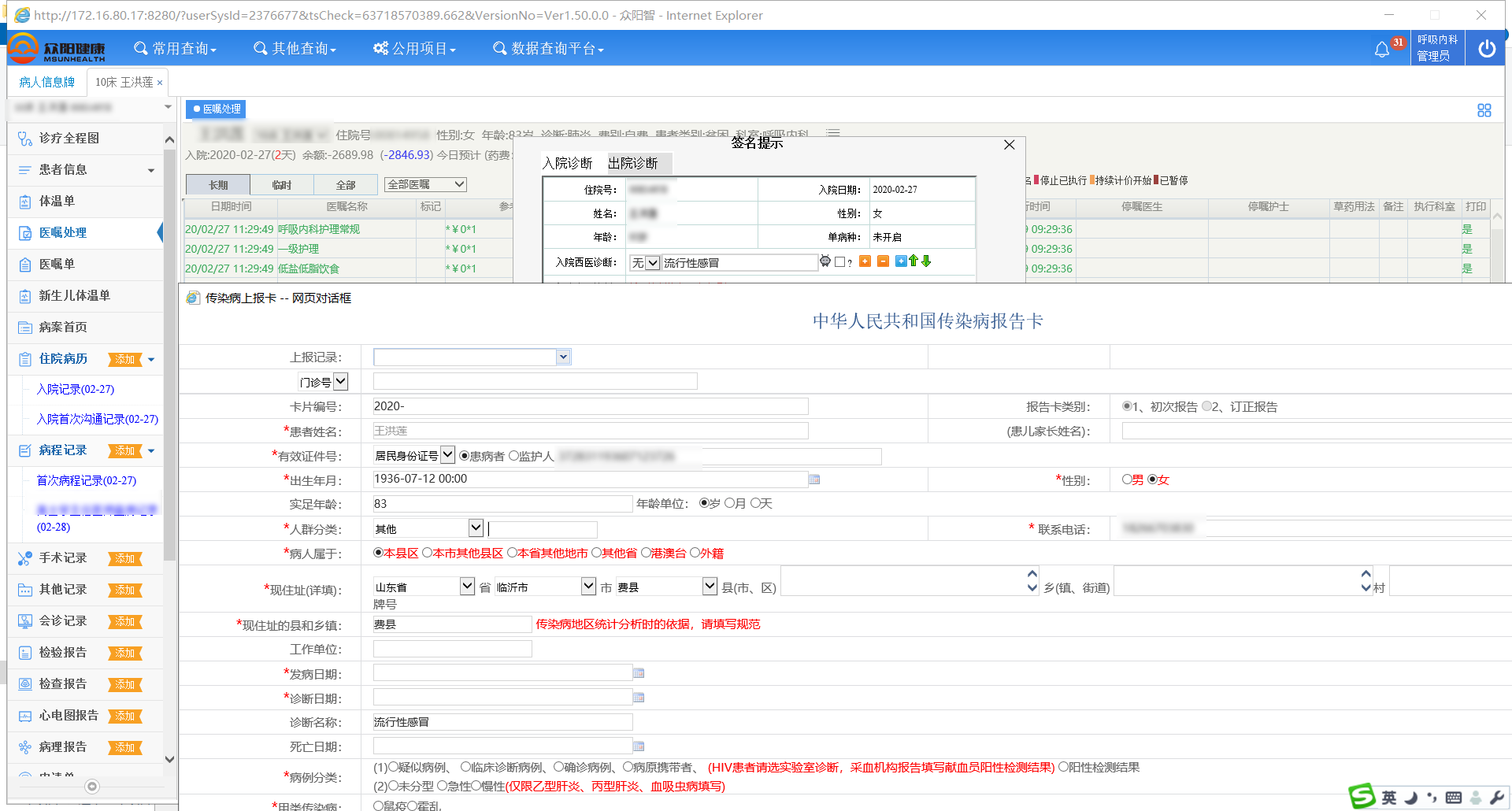The width and height of the screenshot is (1512, 811).
Task: Click the first orange plus diagnosis icon
Action: click(865, 261)
